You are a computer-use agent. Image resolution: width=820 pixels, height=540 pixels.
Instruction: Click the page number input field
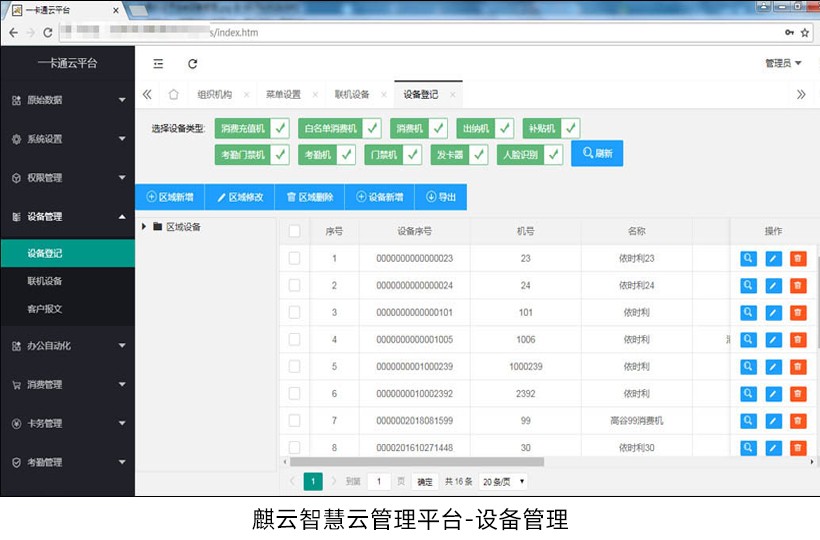(379, 482)
